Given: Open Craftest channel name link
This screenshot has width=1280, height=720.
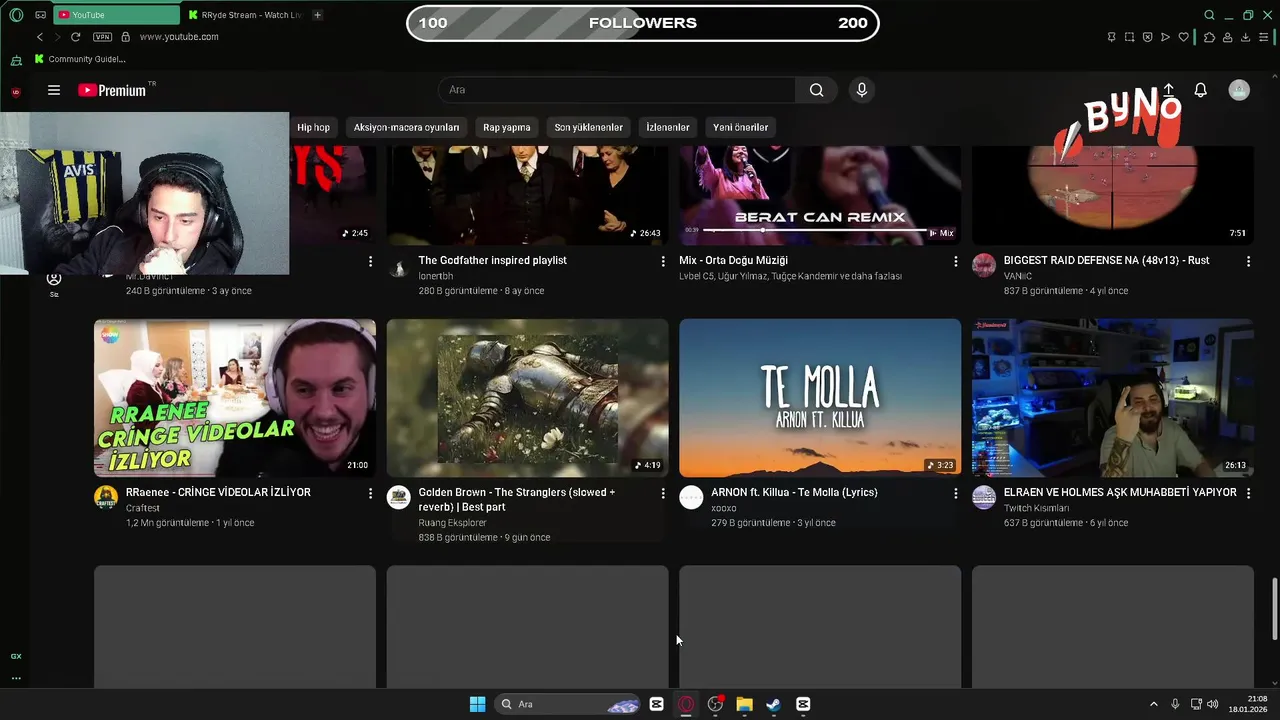Looking at the screenshot, I should [x=143, y=508].
